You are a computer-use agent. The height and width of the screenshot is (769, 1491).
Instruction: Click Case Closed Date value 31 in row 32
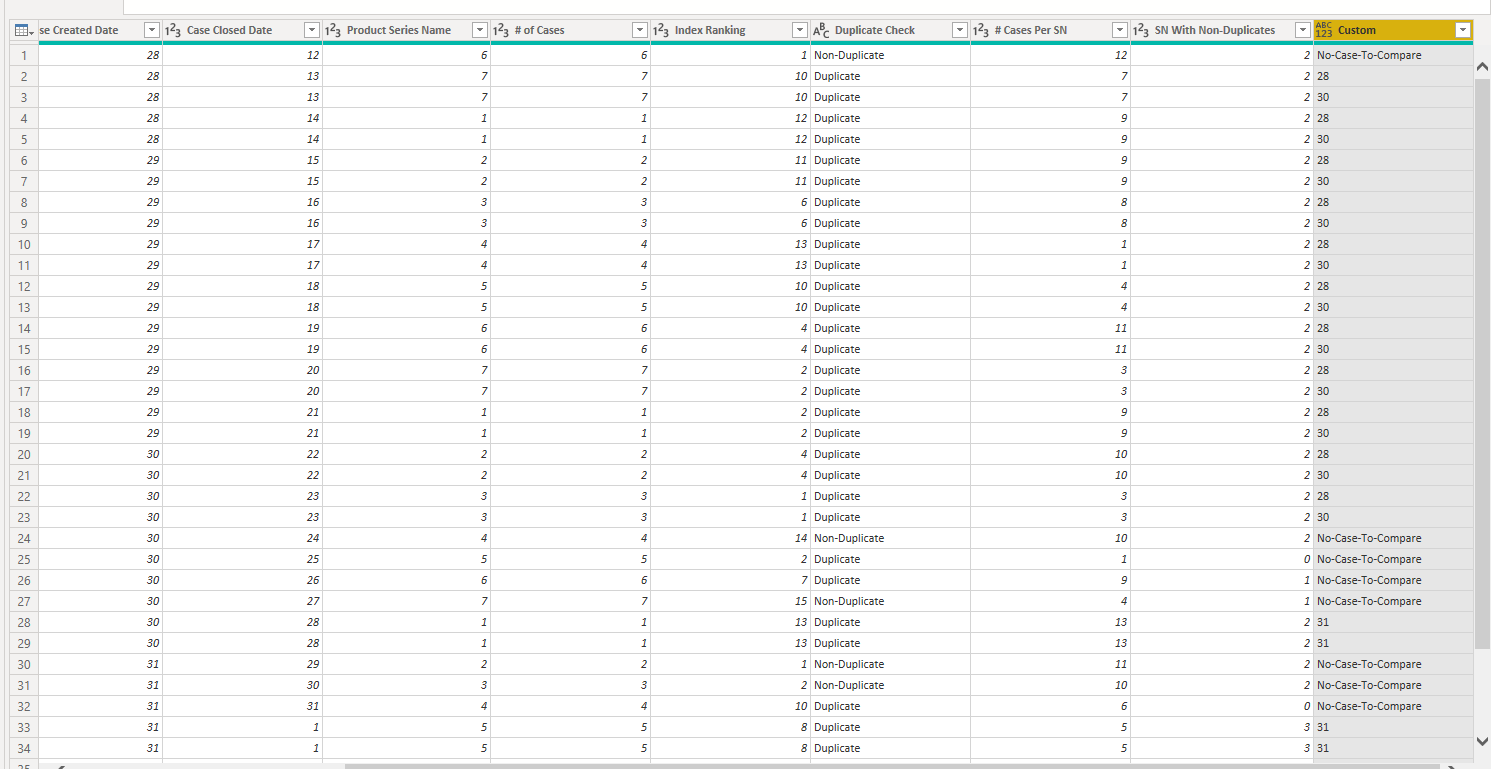(x=313, y=706)
